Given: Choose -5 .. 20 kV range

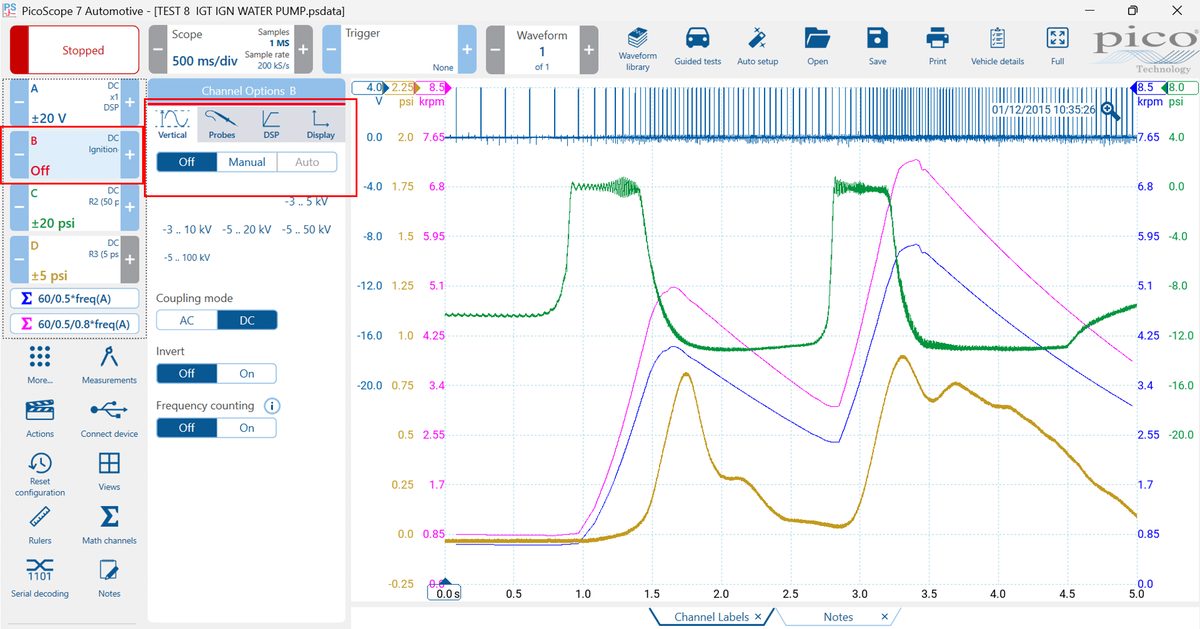Looking at the screenshot, I should pos(247,229).
